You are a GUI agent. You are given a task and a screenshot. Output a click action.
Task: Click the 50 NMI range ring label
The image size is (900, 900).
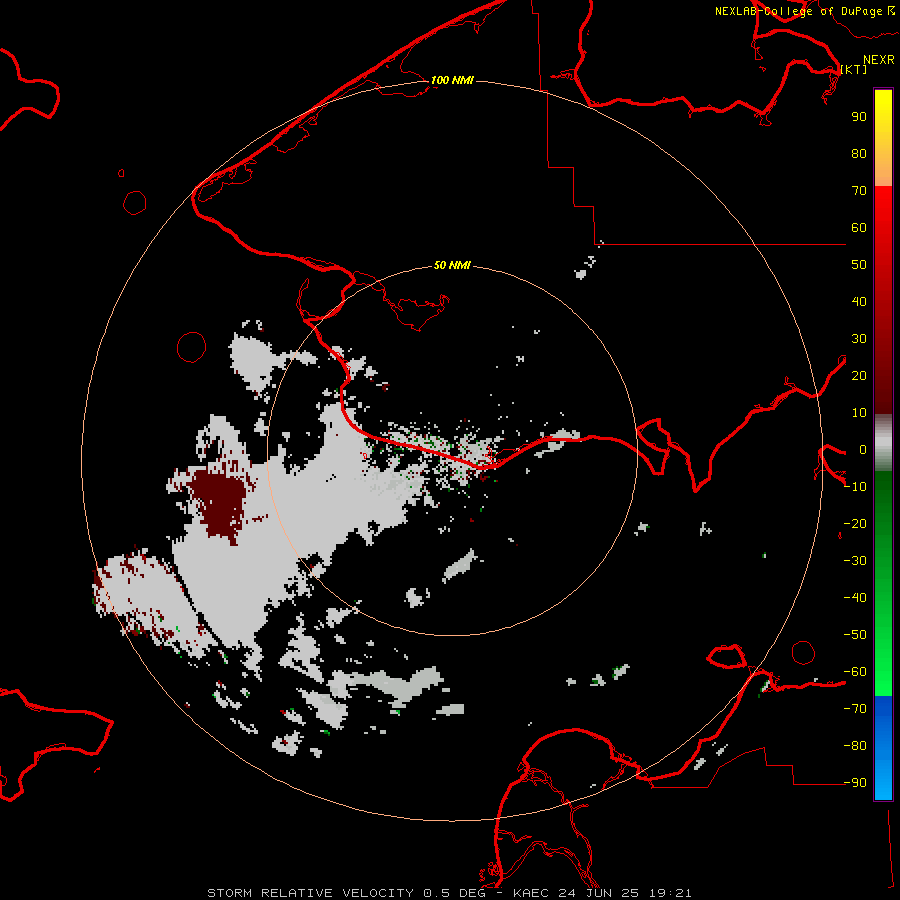click(x=452, y=265)
